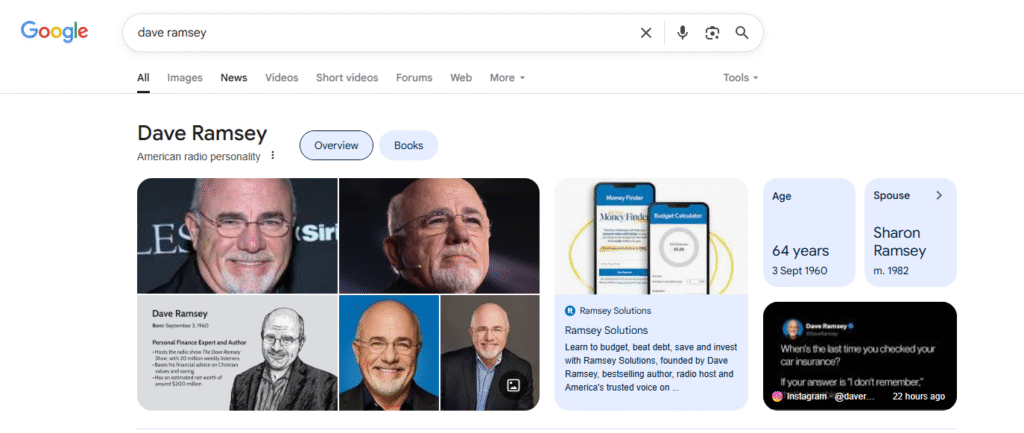The image size is (1024, 433).
Task: Open the Ramsey Solutions result link
Action: tap(606, 330)
